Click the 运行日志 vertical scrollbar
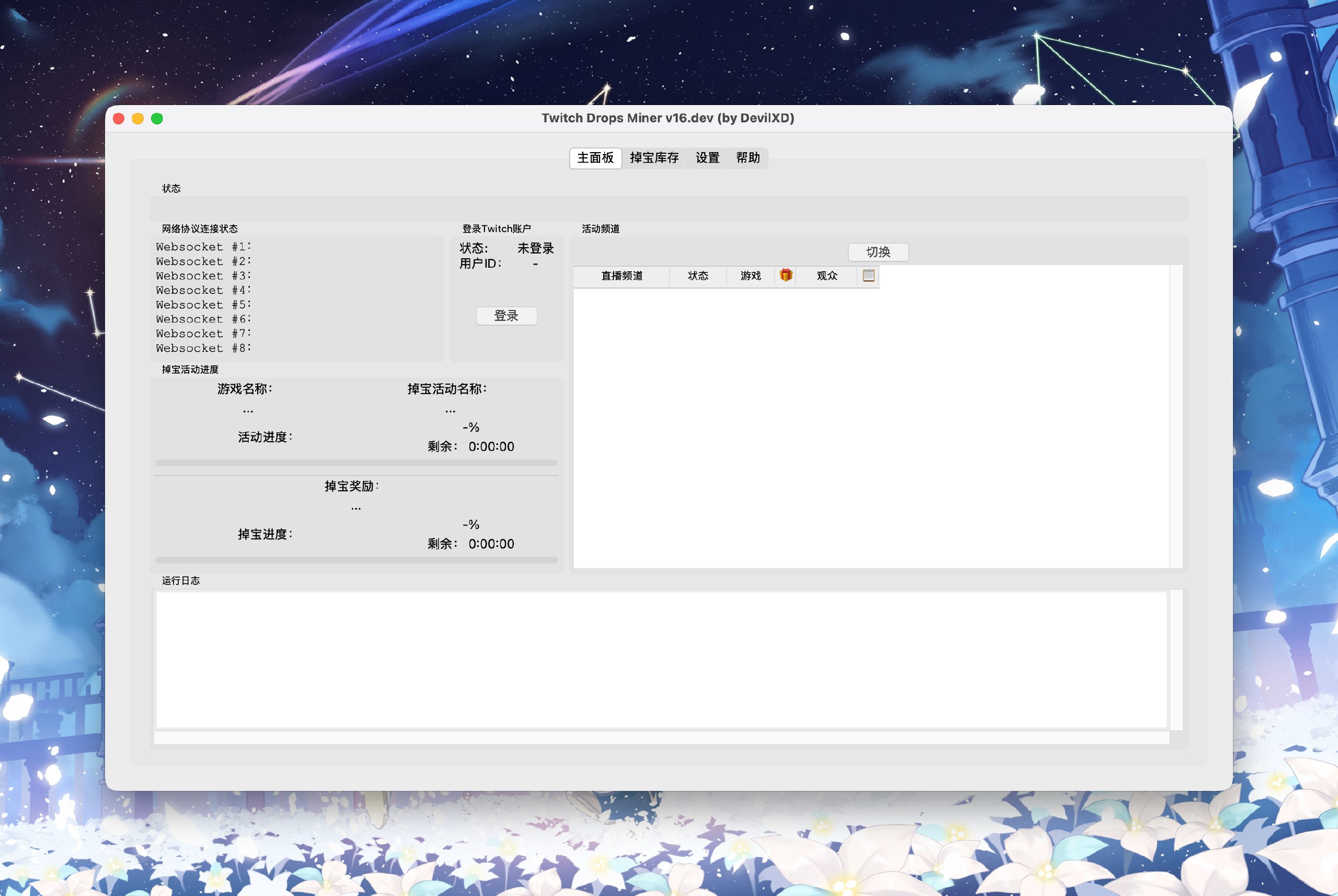 (1176, 660)
